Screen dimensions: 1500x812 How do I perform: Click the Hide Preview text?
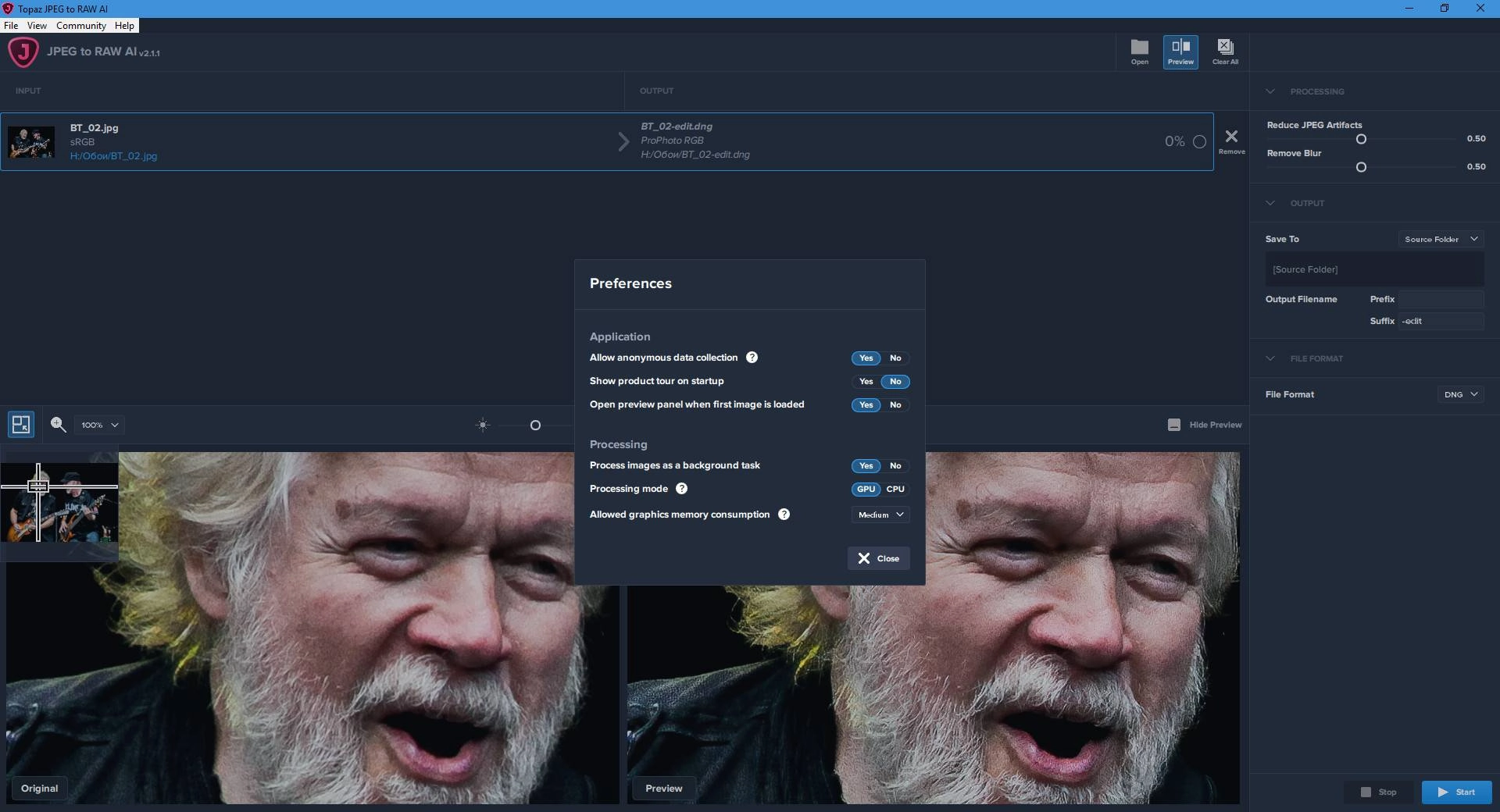coord(1215,425)
